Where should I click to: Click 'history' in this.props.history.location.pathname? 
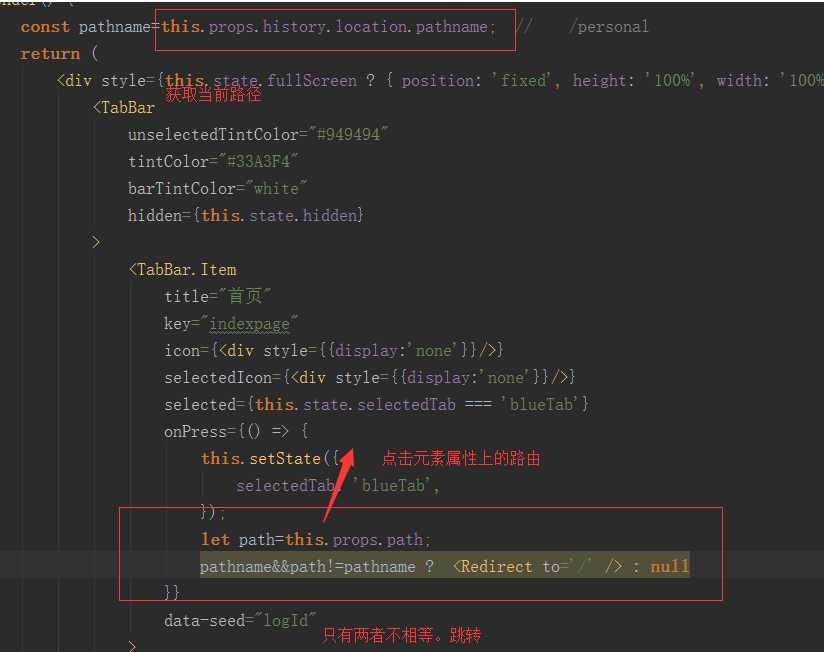(x=294, y=27)
